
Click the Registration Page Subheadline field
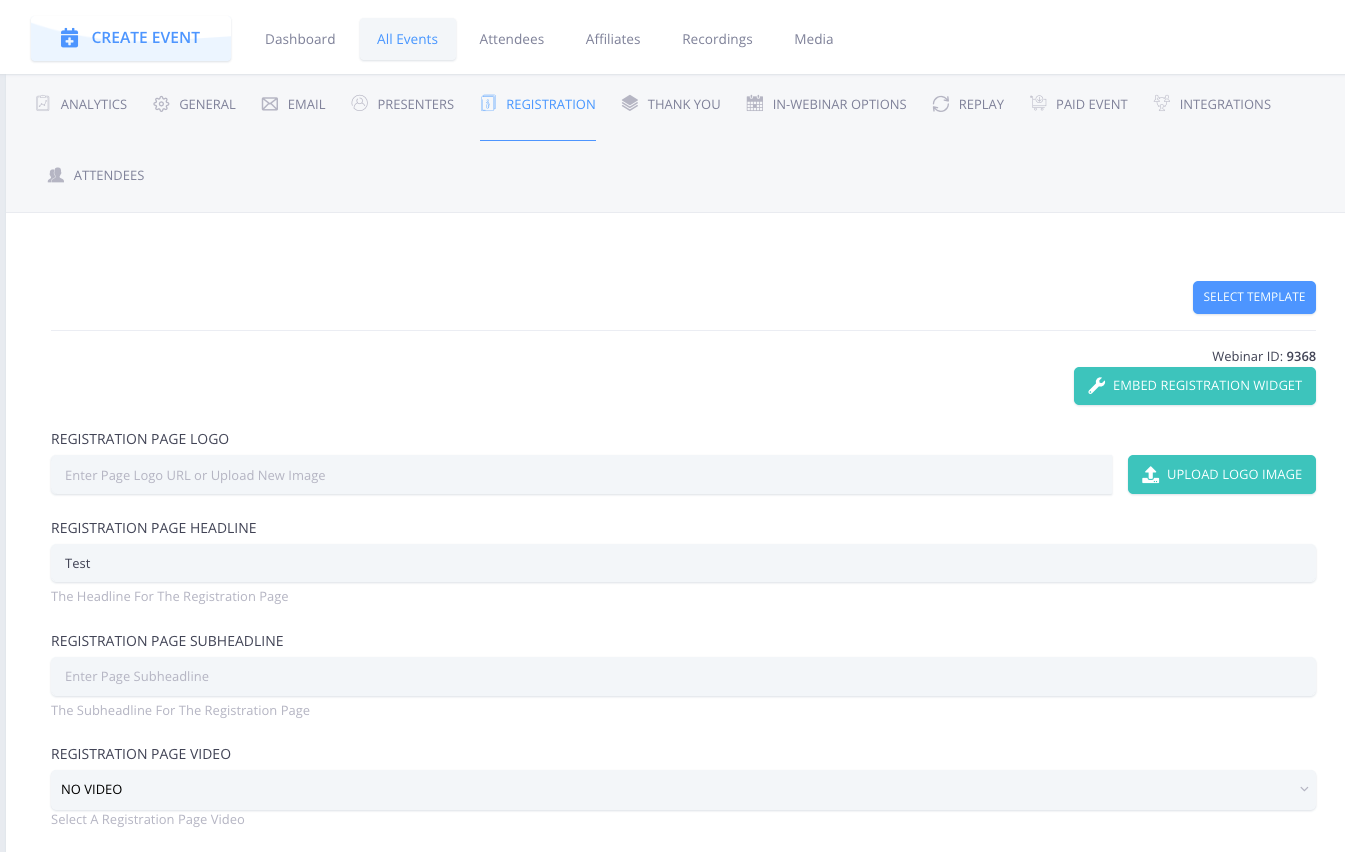point(683,677)
